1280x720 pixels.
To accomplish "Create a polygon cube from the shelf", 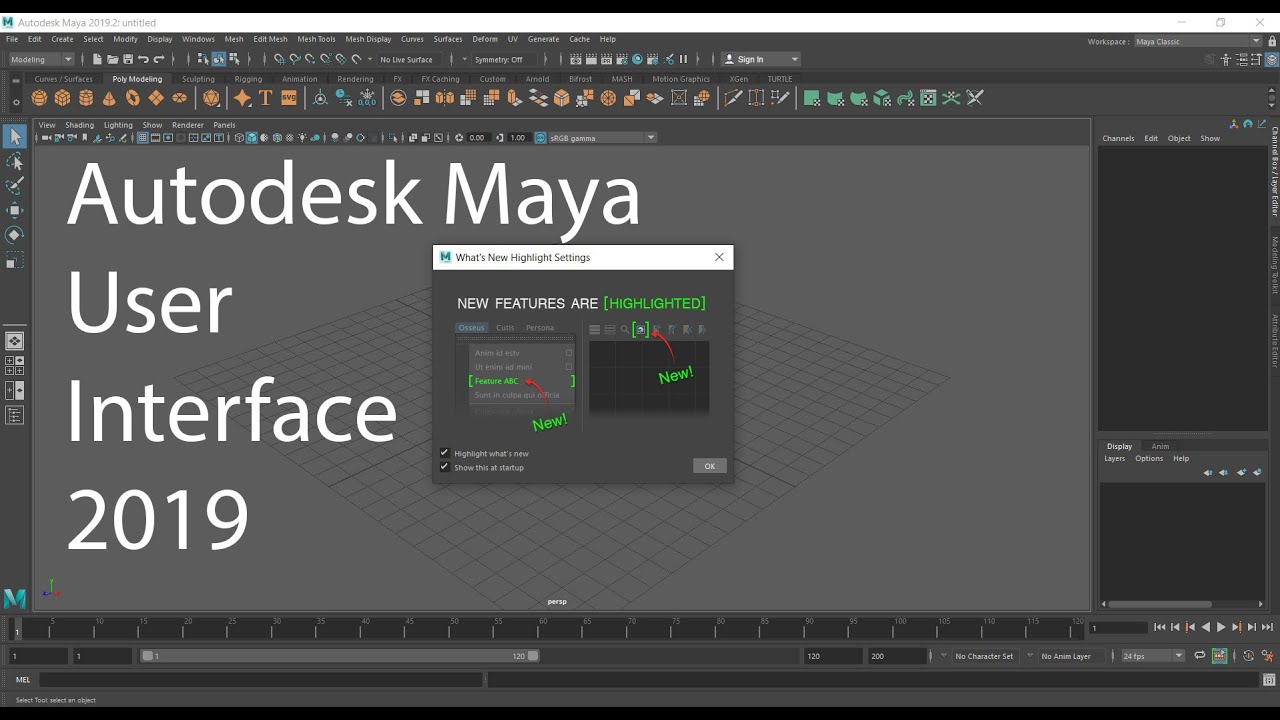I will click(x=62, y=98).
